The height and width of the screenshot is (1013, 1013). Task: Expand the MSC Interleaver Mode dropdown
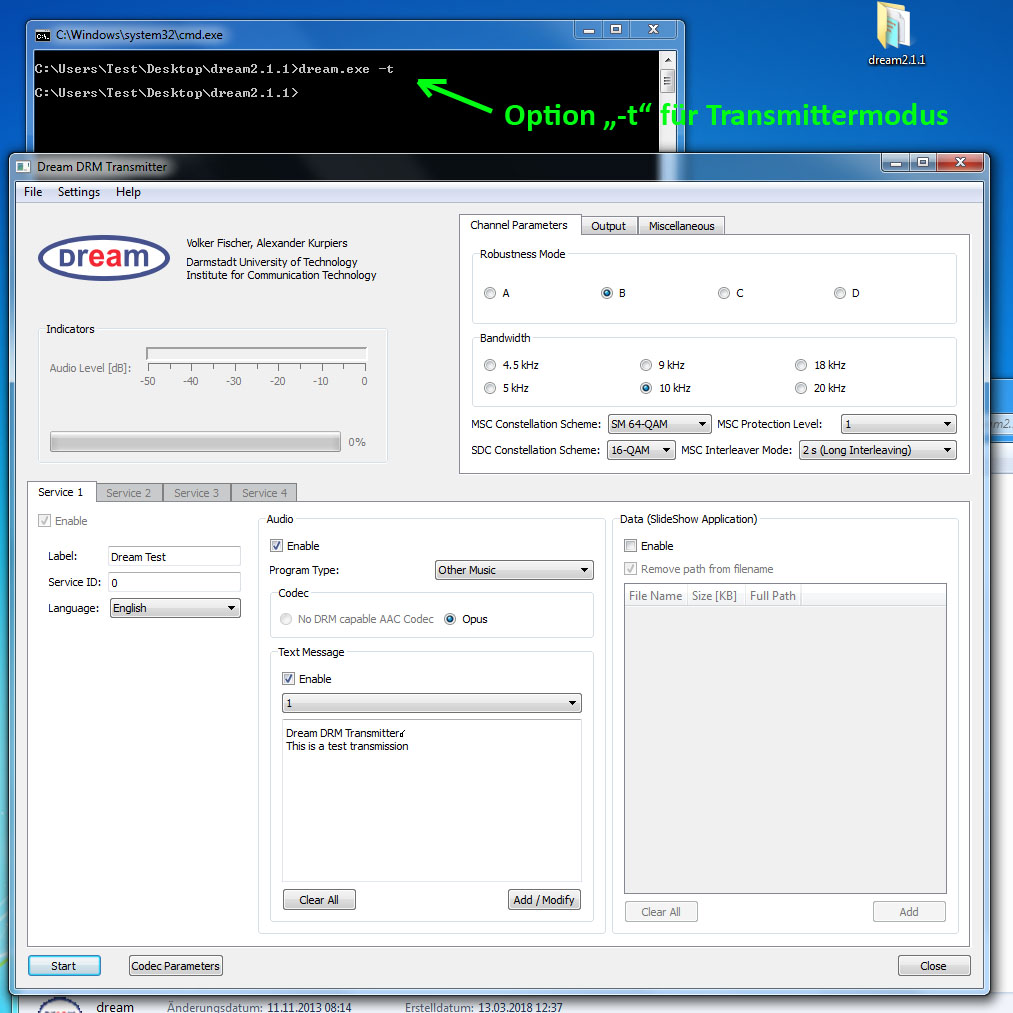[877, 450]
